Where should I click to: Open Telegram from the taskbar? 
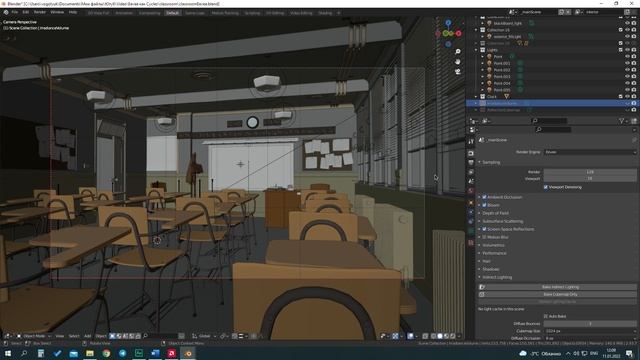point(122,353)
